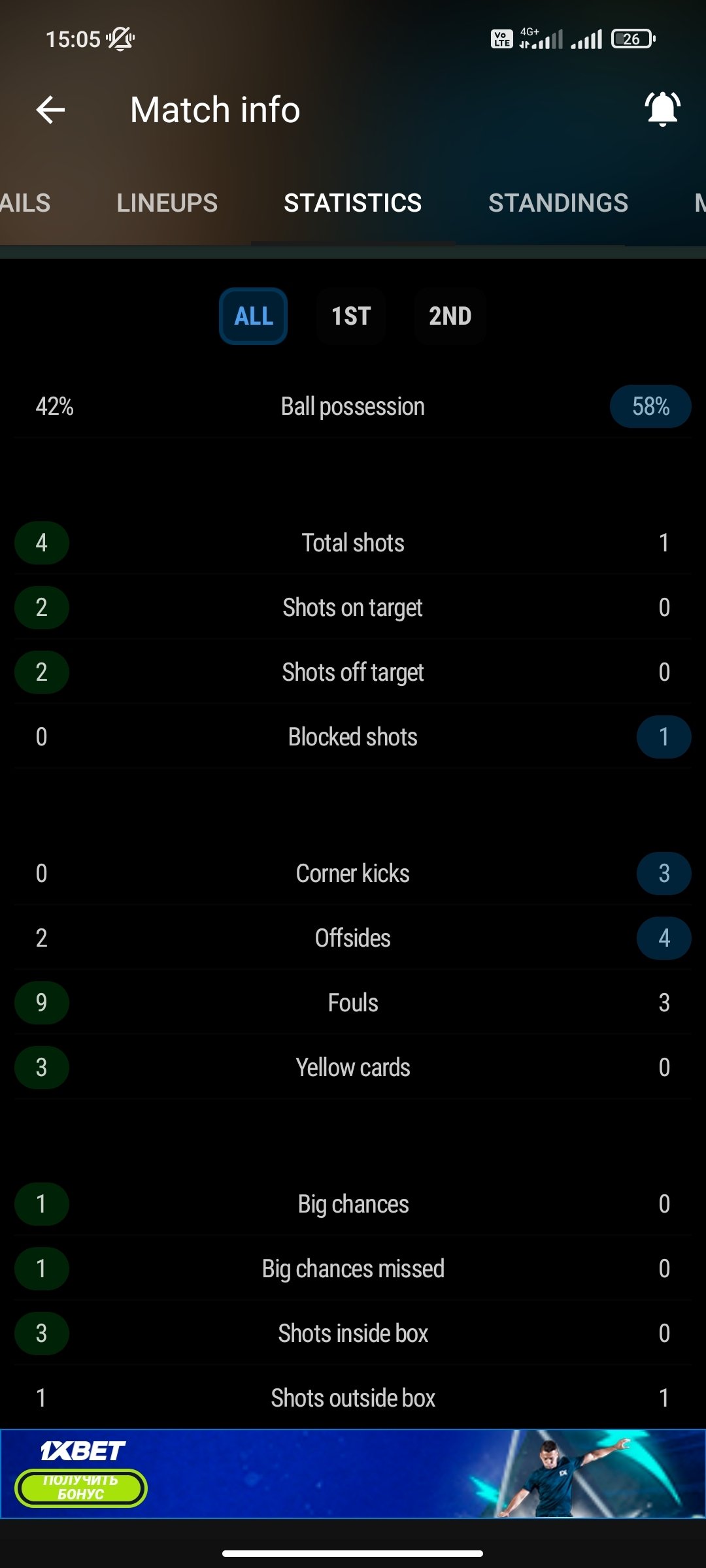Tap the back arrow icon

click(x=50, y=110)
